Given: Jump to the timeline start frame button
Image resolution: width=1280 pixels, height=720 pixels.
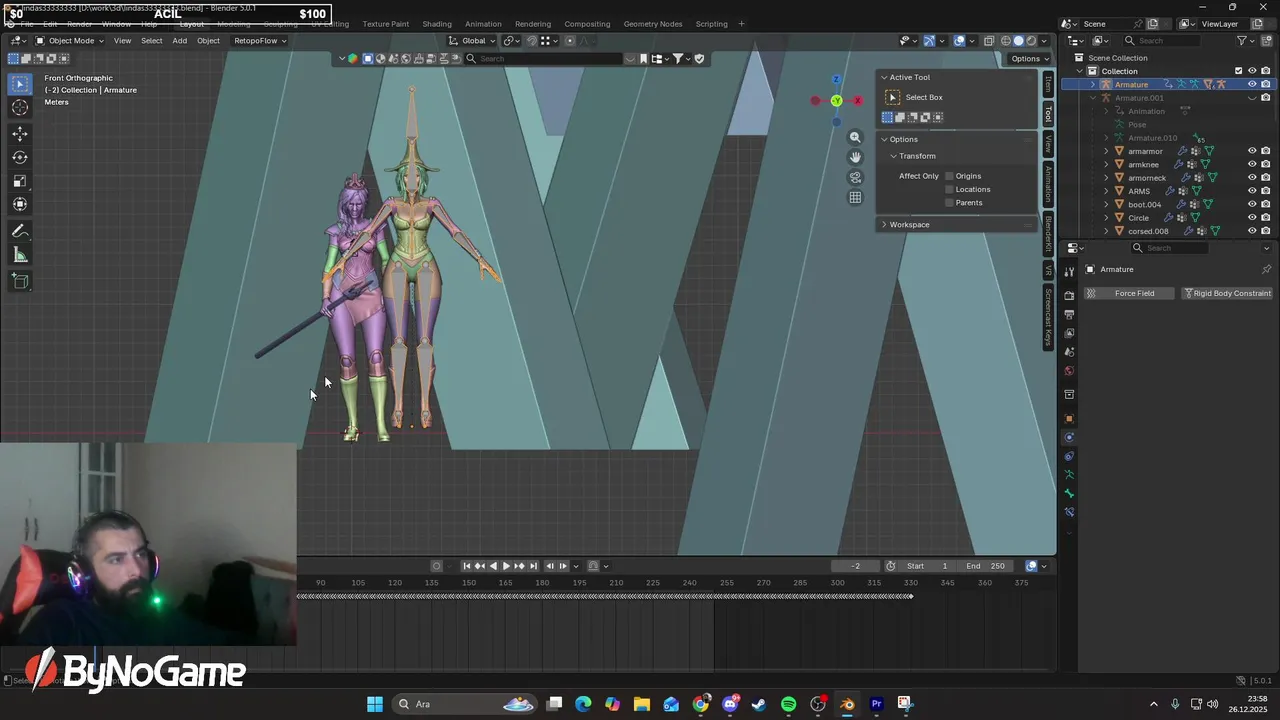Looking at the screenshot, I should point(466,566).
